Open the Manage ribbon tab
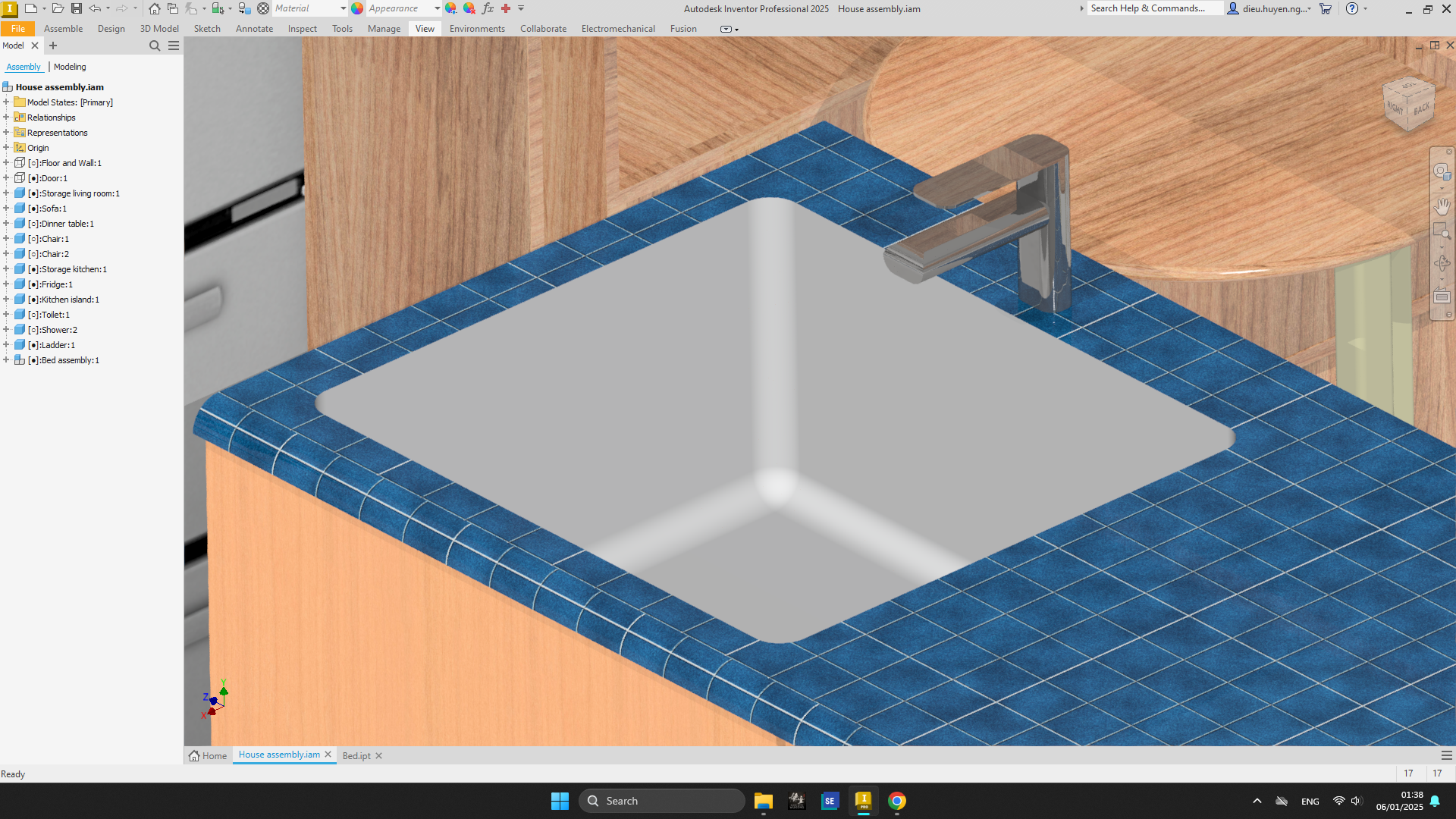This screenshot has width=1456, height=819. (384, 29)
